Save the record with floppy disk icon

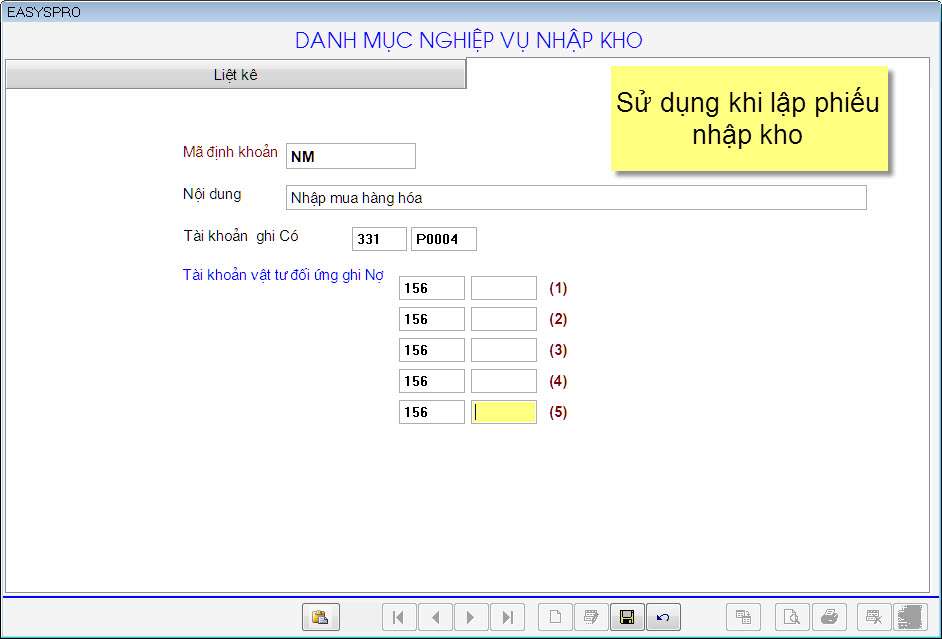tap(627, 617)
